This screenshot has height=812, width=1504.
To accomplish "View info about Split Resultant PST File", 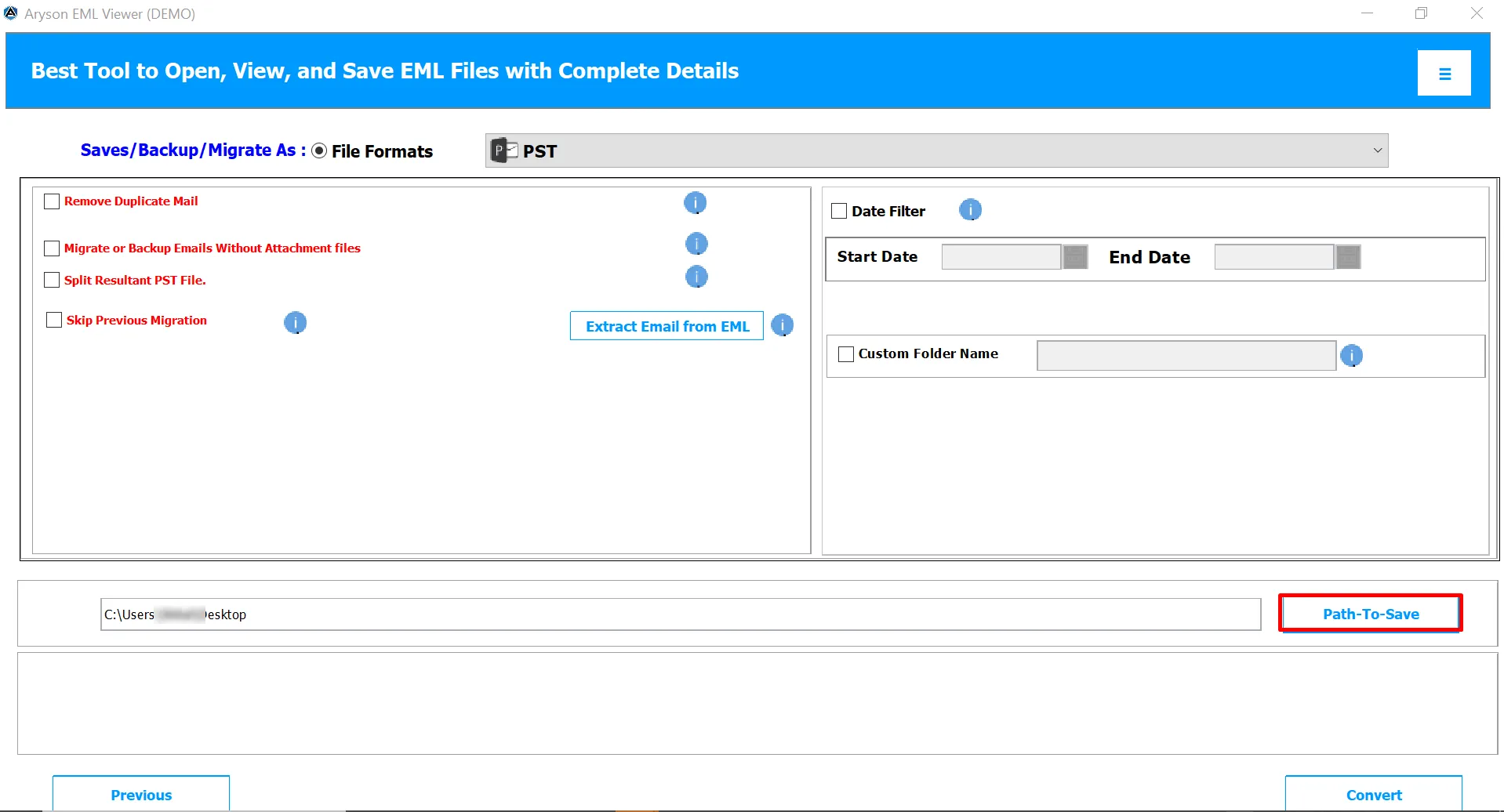I will [696, 277].
